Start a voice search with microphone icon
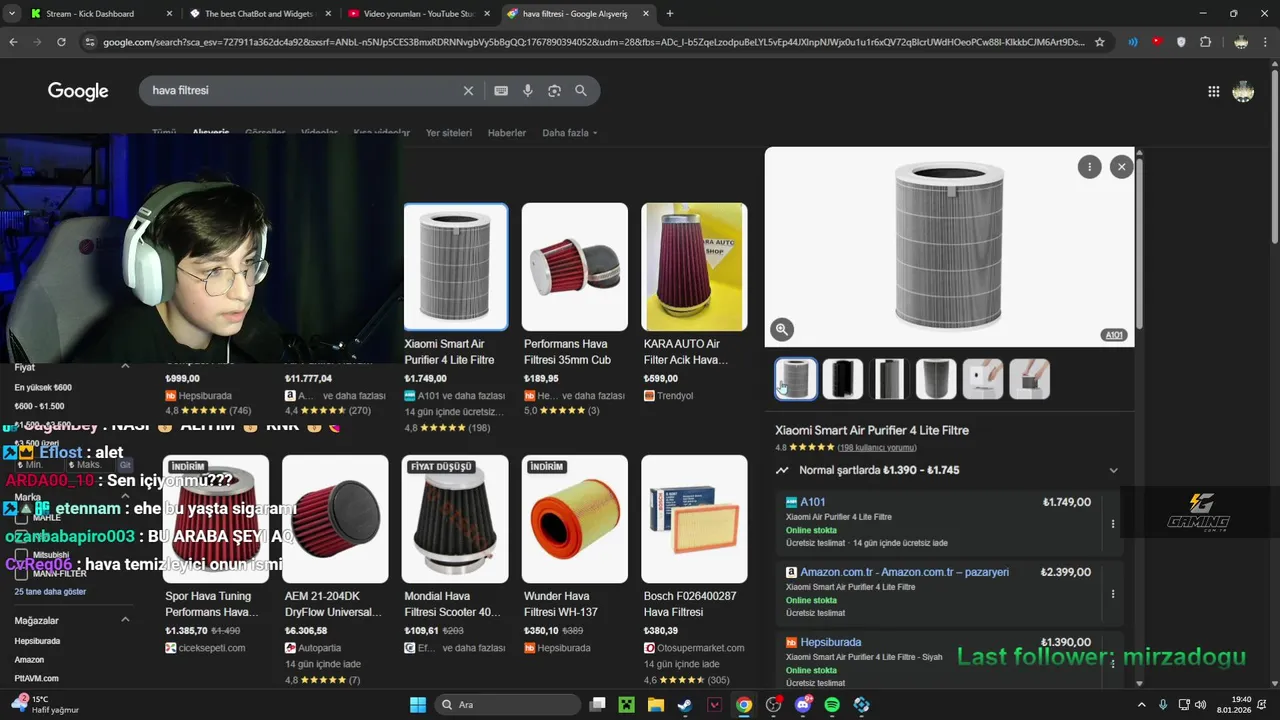This screenshot has width=1280, height=720. (528, 91)
